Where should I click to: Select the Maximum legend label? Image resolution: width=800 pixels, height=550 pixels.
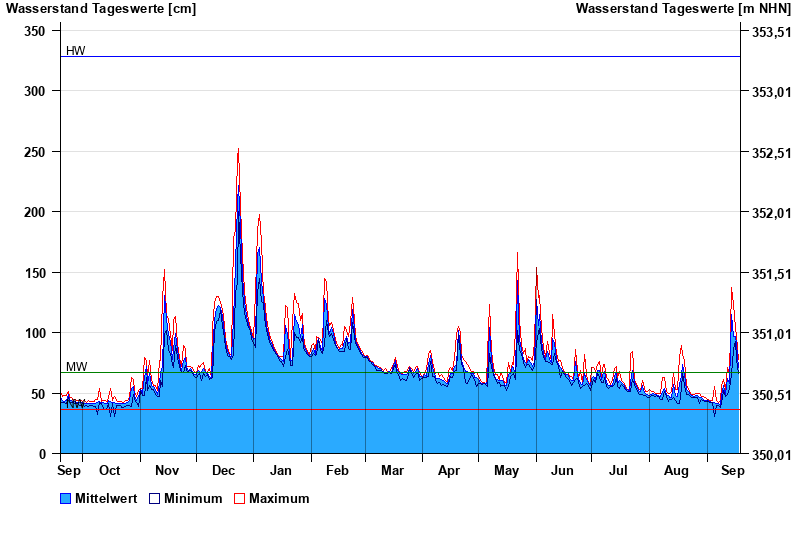coord(279,498)
